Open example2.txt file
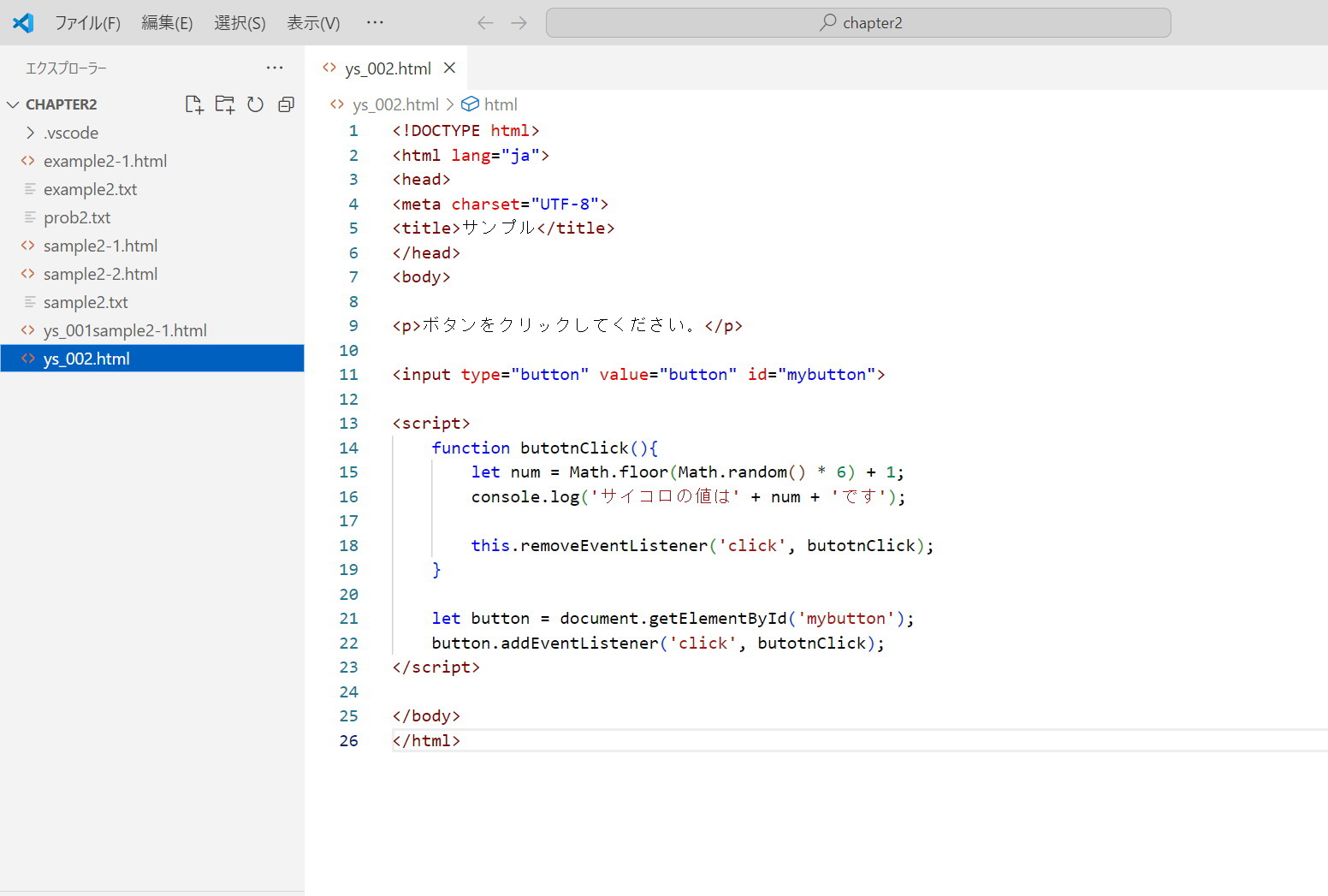Screen dimensions: 1328x896 152,189
